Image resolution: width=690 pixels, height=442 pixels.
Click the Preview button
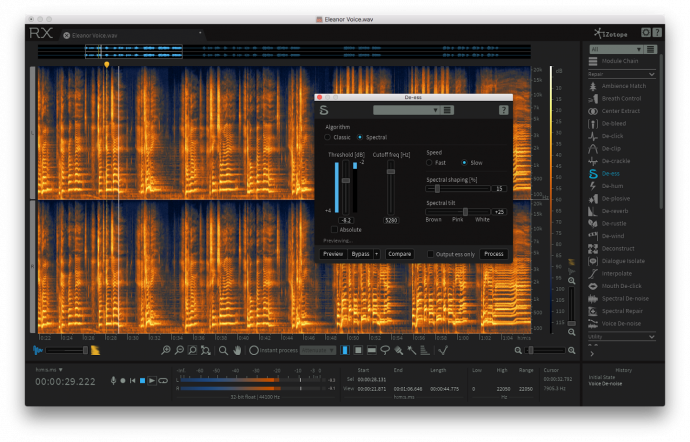pos(333,254)
